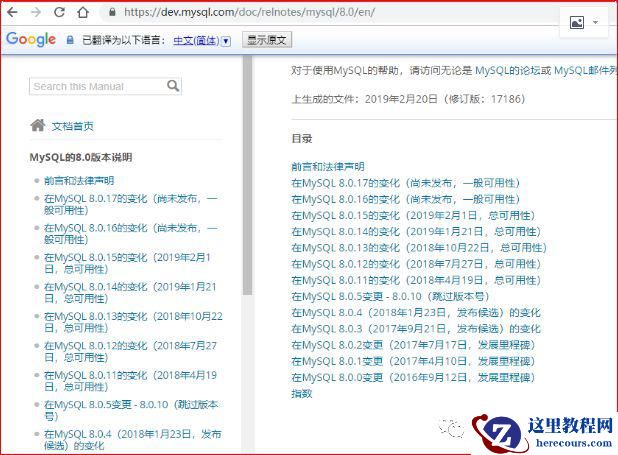
Task: Open contents entry MySQL 8.0.3 (2017年9月21日)
Action: [x=416, y=328]
